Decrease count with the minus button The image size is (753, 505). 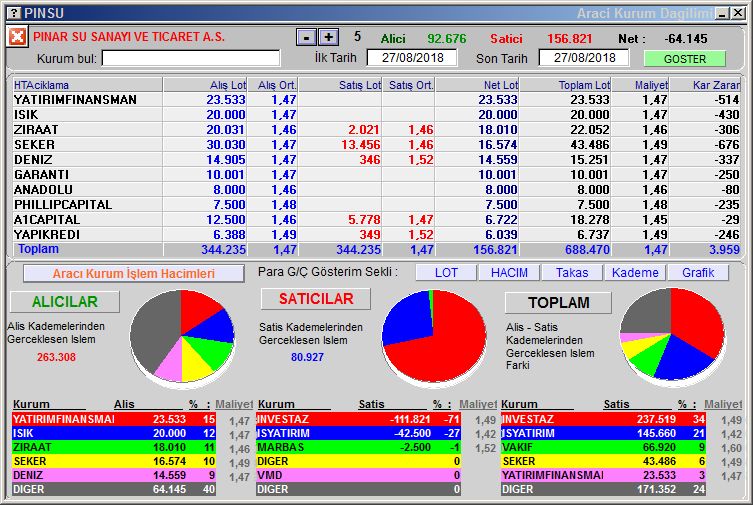coord(306,37)
